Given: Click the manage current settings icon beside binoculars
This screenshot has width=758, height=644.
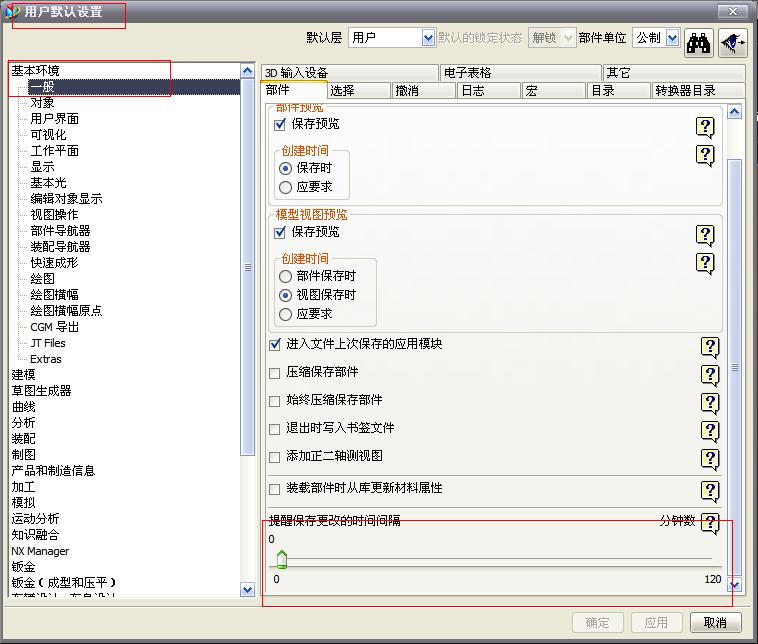Looking at the screenshot, I should tap(733, 43).
